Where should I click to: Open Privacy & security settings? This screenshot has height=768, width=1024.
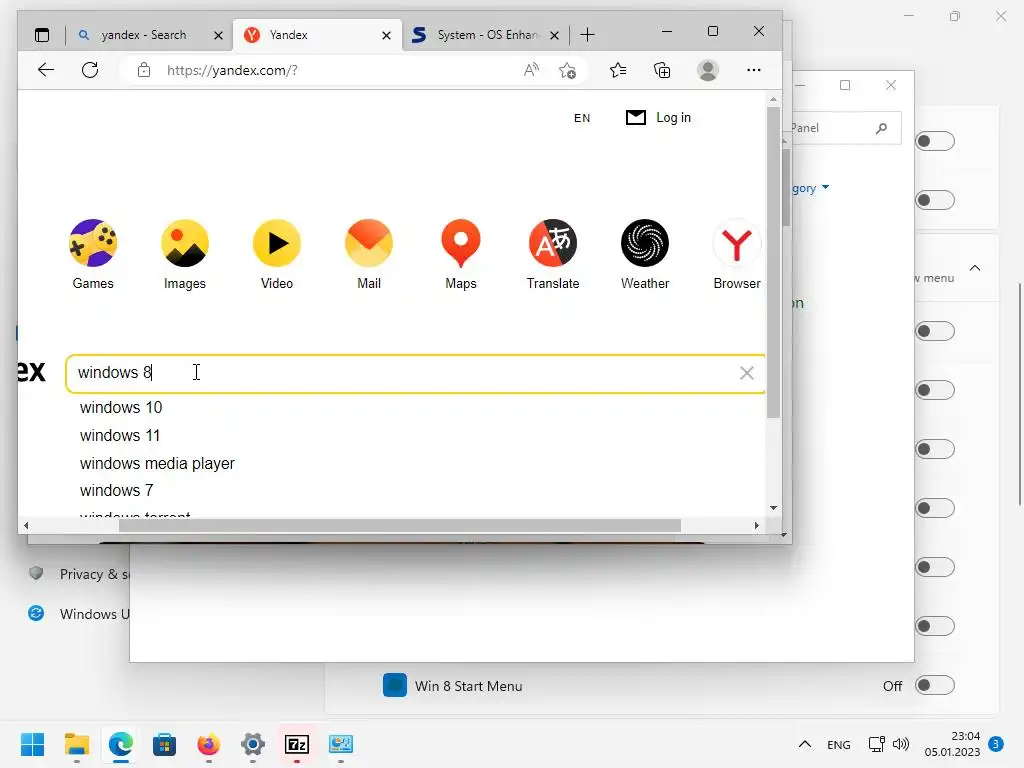[80, 574]
